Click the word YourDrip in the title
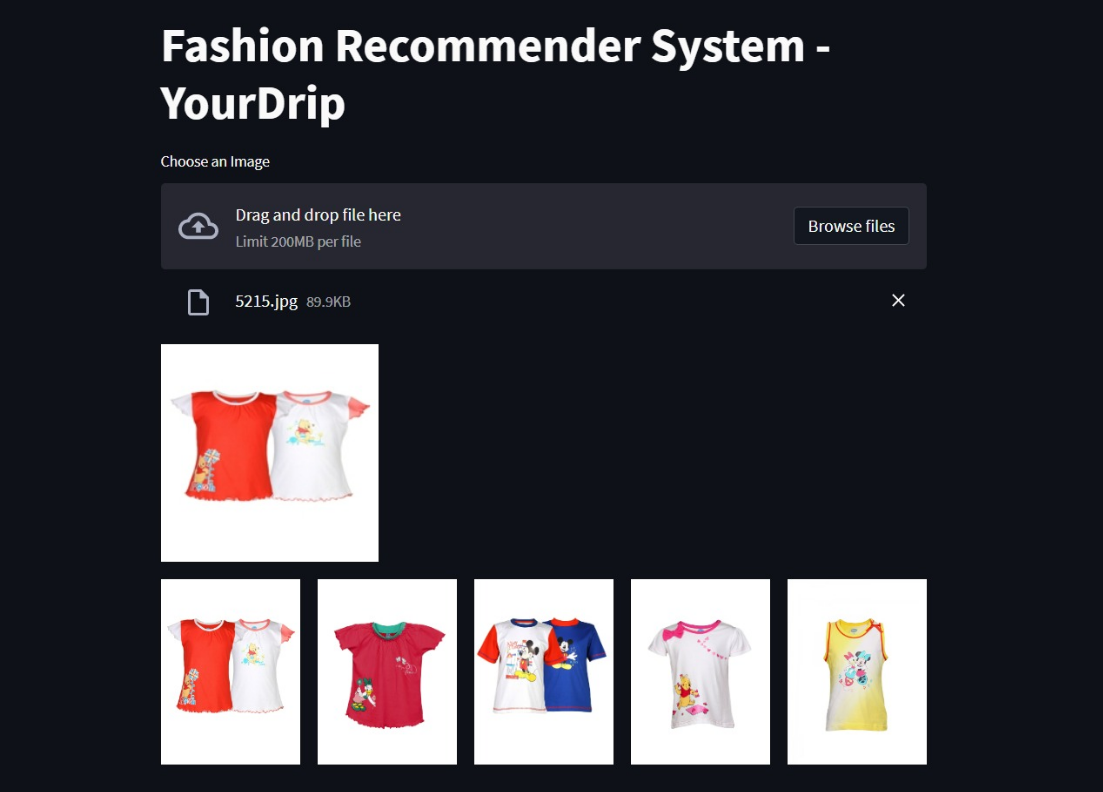The width and height of the screenshot is (1103, 792). 253,103
